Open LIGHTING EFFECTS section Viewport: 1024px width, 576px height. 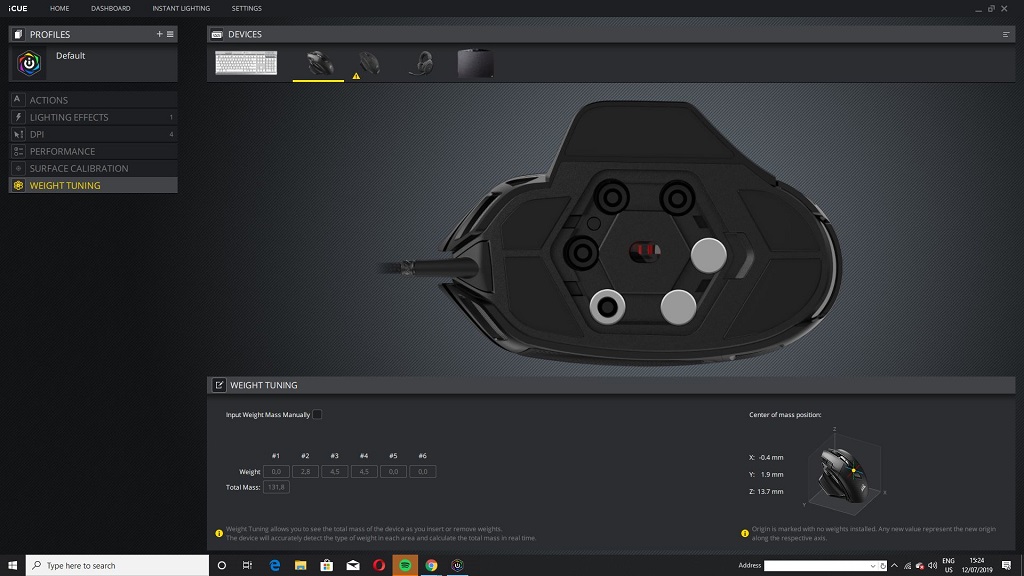pos(93,117)
